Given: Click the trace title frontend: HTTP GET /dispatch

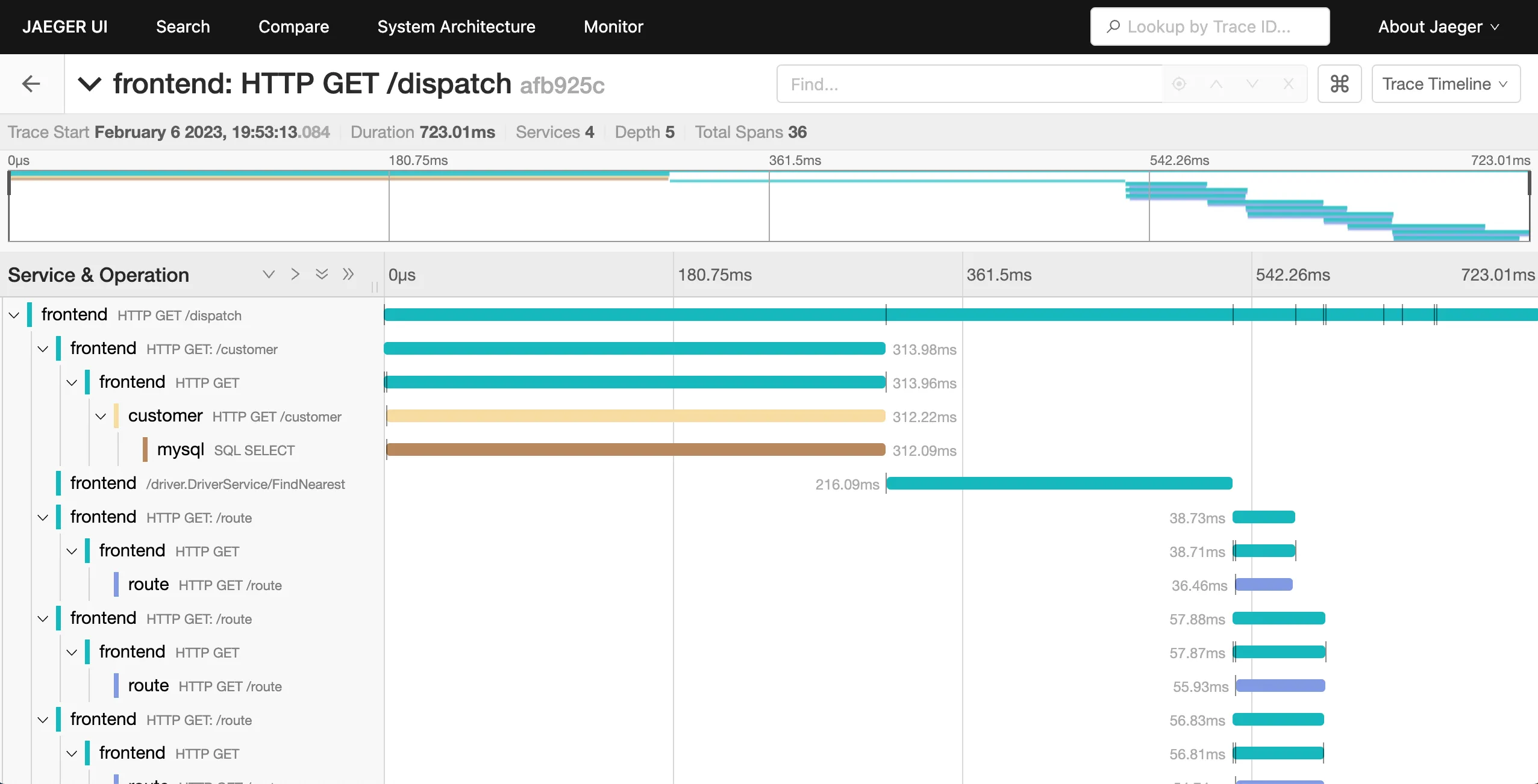Looking at the screenshot, I should 312,84.
